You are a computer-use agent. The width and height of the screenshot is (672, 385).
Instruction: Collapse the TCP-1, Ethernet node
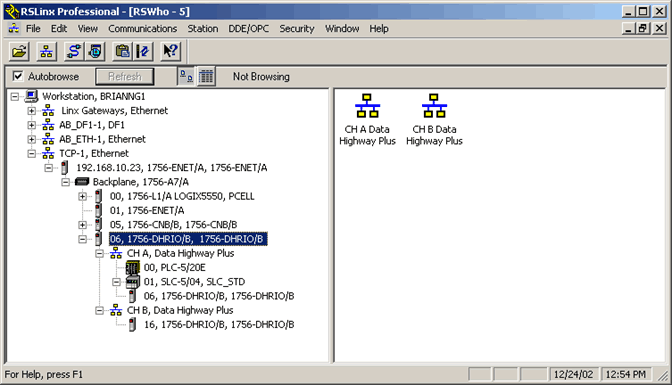click(x=32, y=153)
